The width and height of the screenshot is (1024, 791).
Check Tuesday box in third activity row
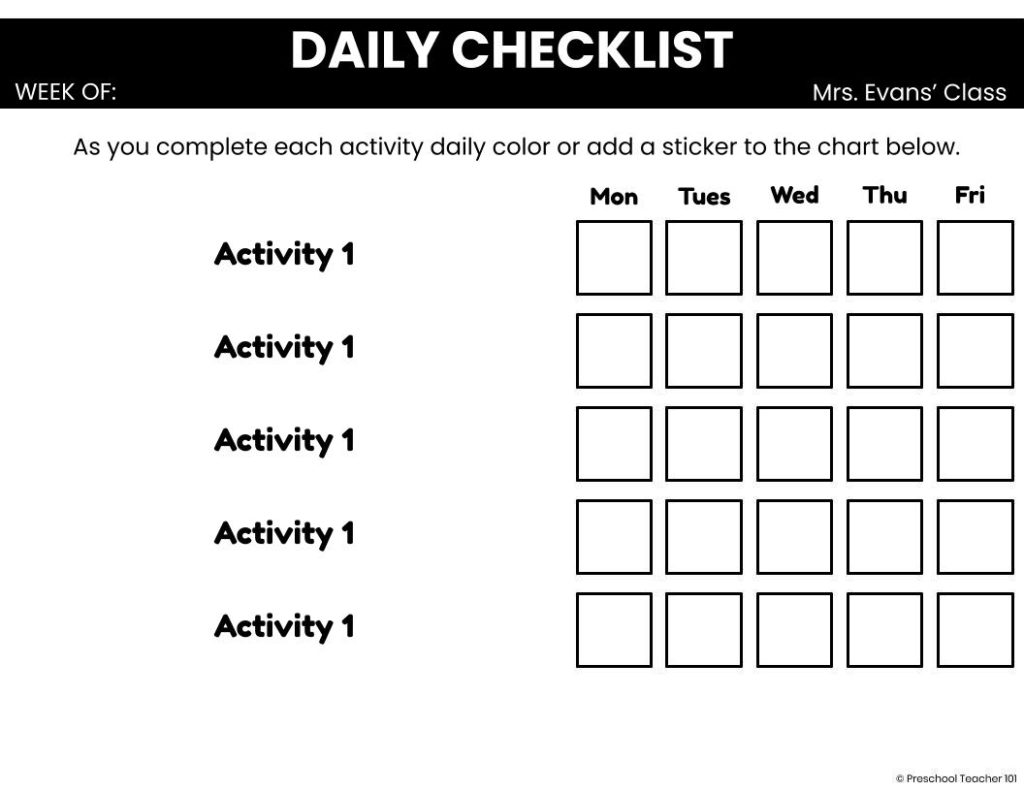pos(704,444)
